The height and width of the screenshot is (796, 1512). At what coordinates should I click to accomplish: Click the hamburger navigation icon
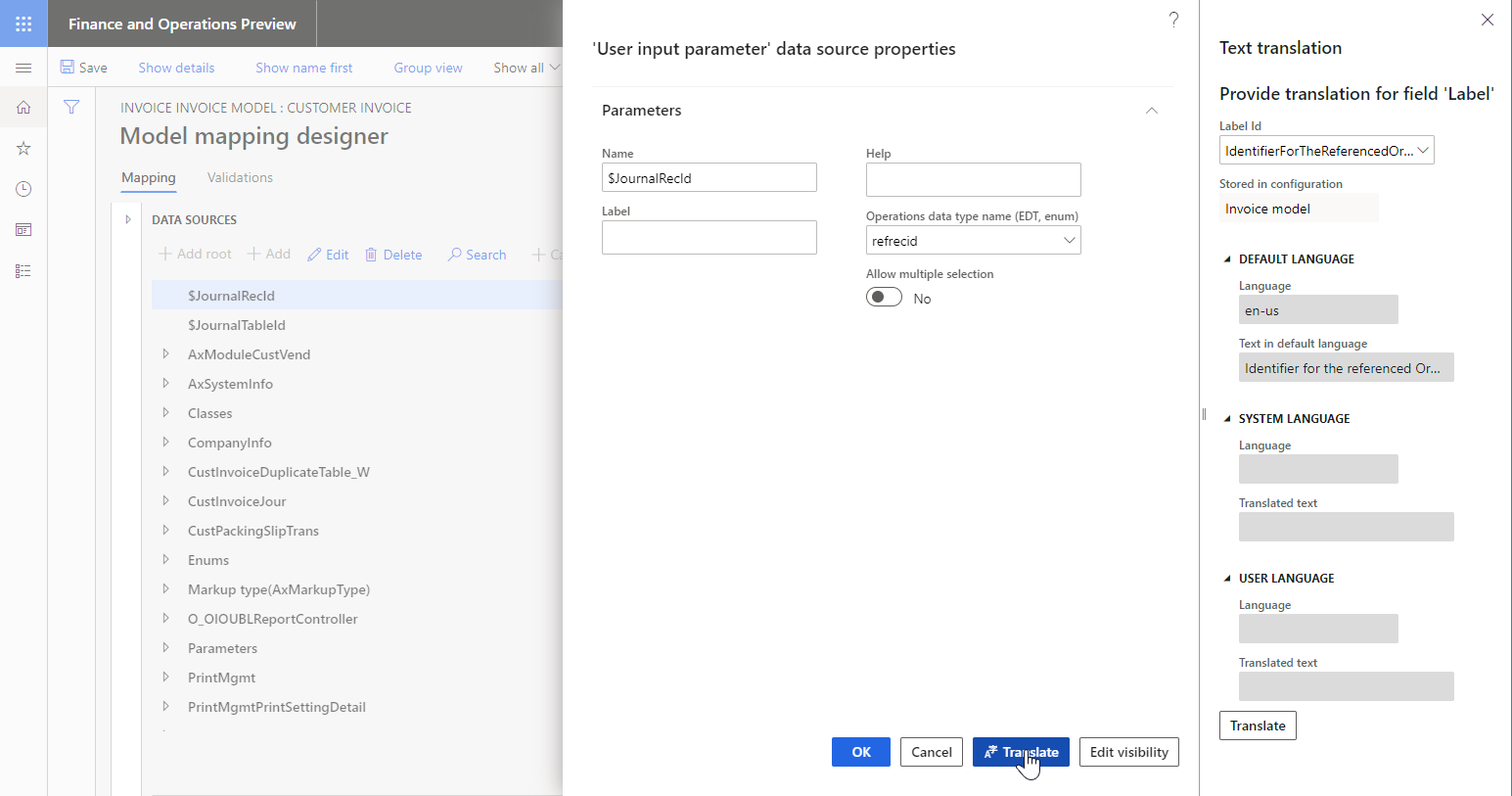(23, 68)
